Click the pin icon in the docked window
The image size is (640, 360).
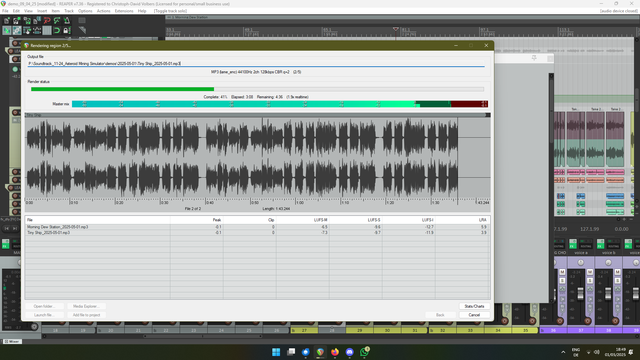point(534,58)
